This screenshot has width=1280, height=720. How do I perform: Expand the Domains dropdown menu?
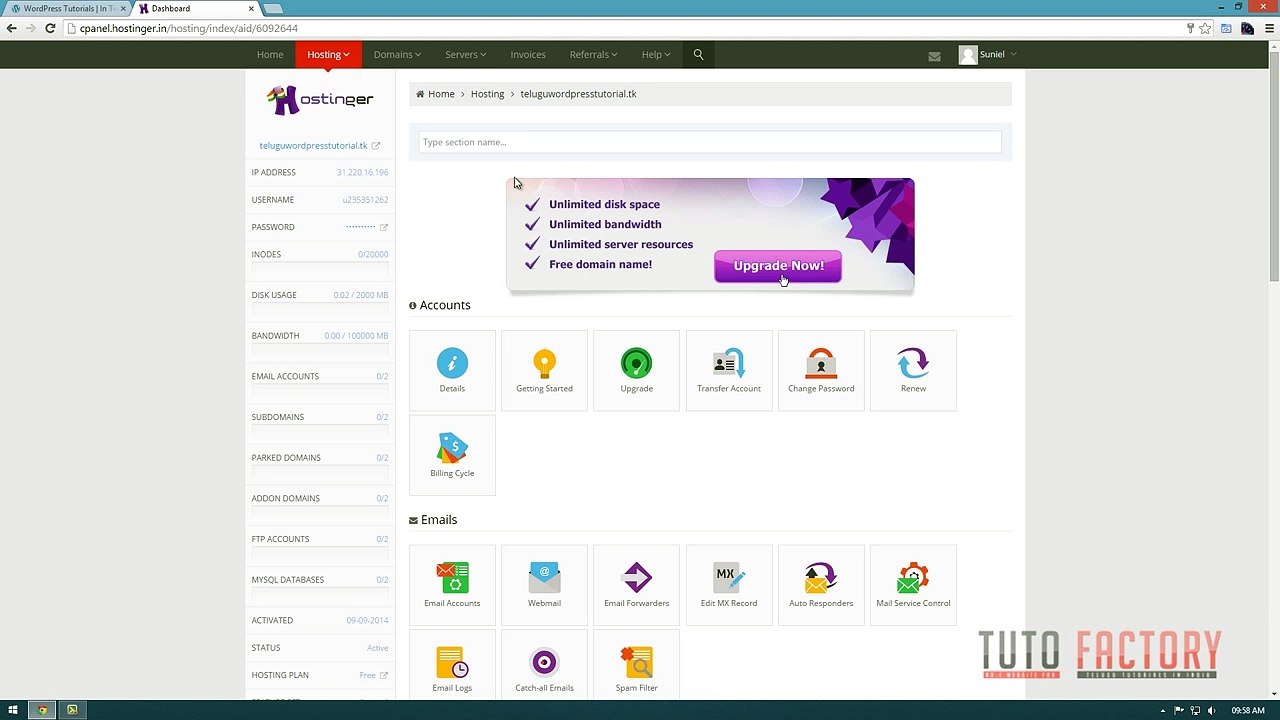pos(397,54)
